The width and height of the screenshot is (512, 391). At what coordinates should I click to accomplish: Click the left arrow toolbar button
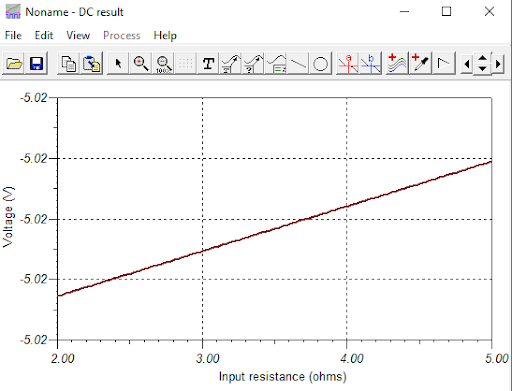467,63
